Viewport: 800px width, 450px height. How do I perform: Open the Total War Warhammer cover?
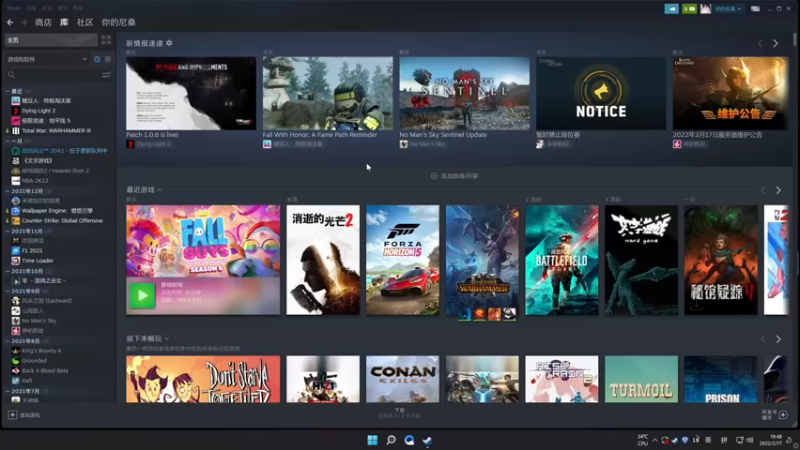(482, 260)
